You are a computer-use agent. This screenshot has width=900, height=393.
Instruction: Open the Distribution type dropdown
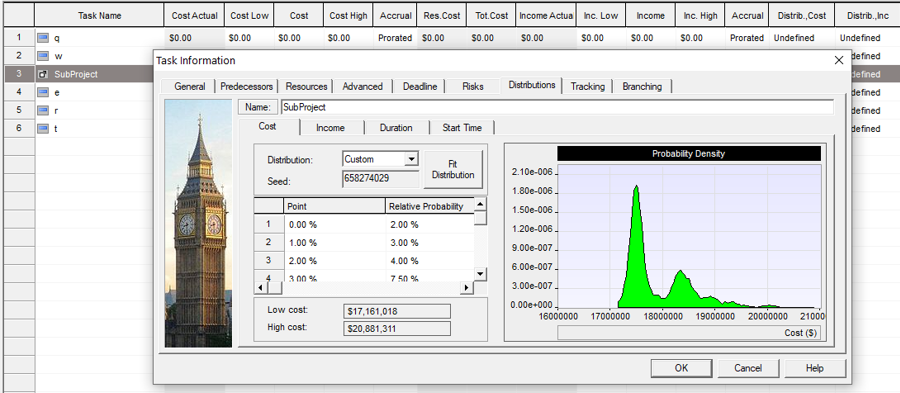pos(411,159)
